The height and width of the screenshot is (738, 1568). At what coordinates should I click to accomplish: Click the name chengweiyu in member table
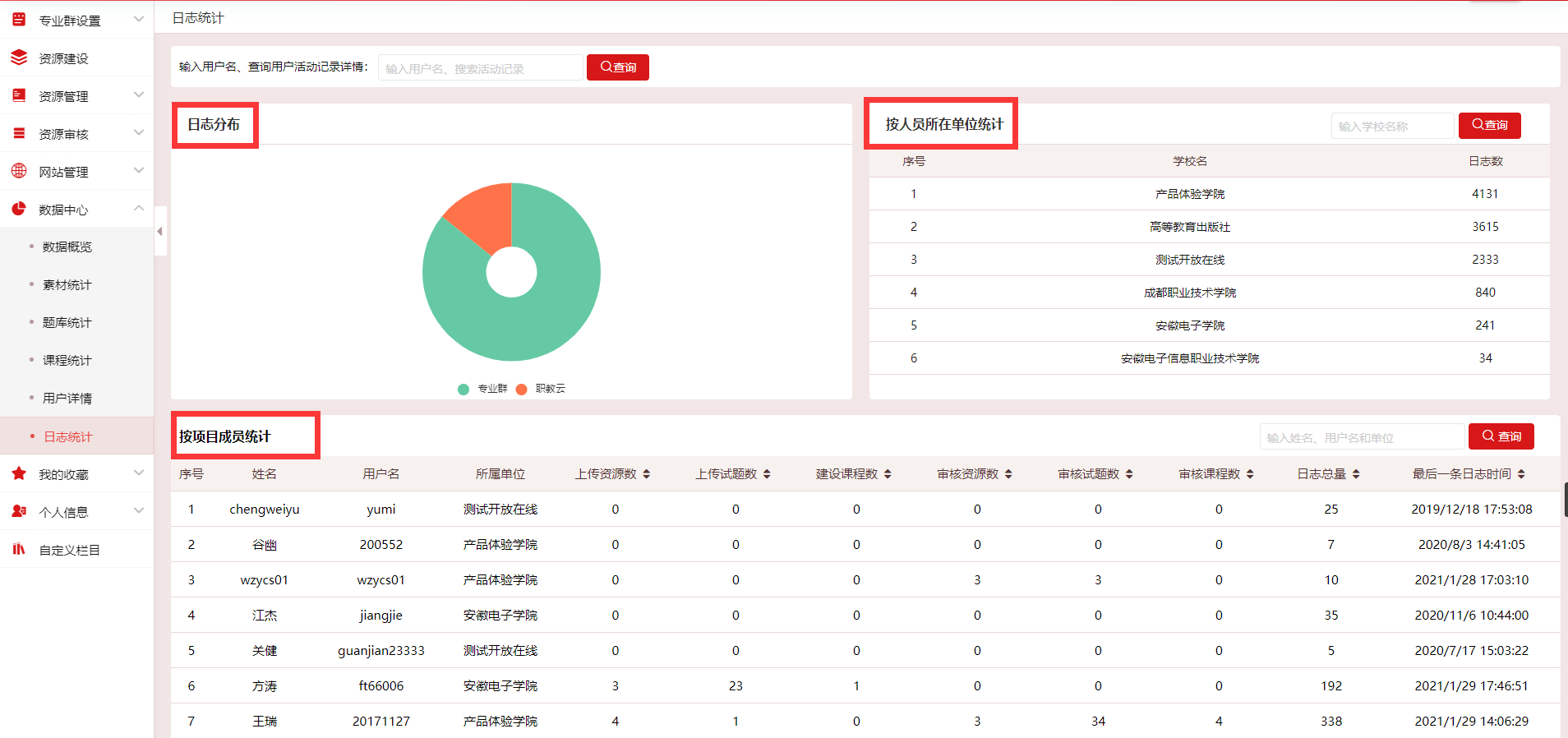coord(265,510)
